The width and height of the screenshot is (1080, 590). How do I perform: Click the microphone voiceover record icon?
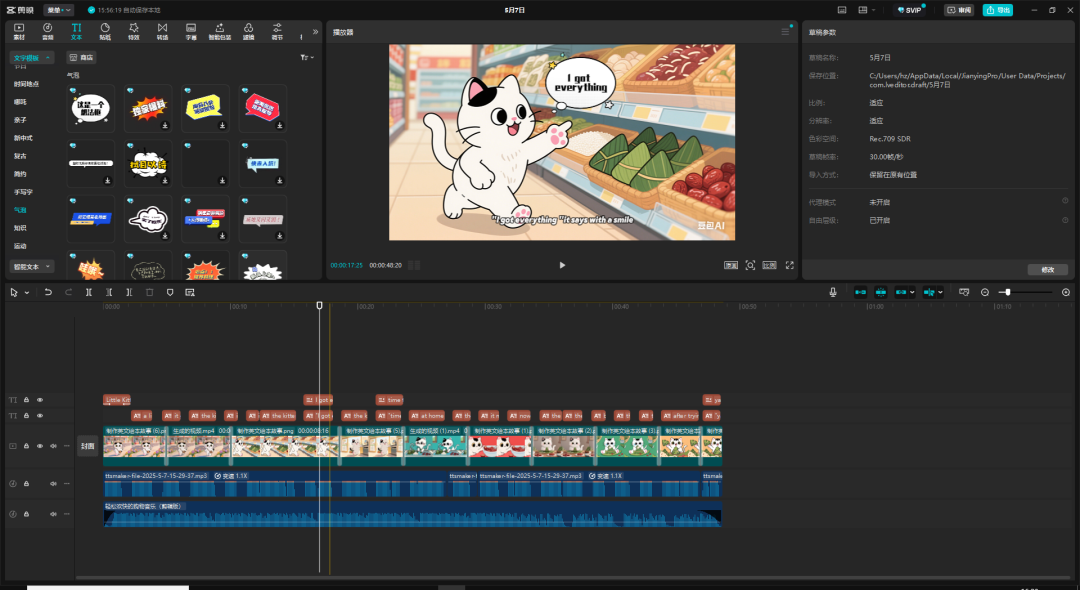[x=832, y=292]
